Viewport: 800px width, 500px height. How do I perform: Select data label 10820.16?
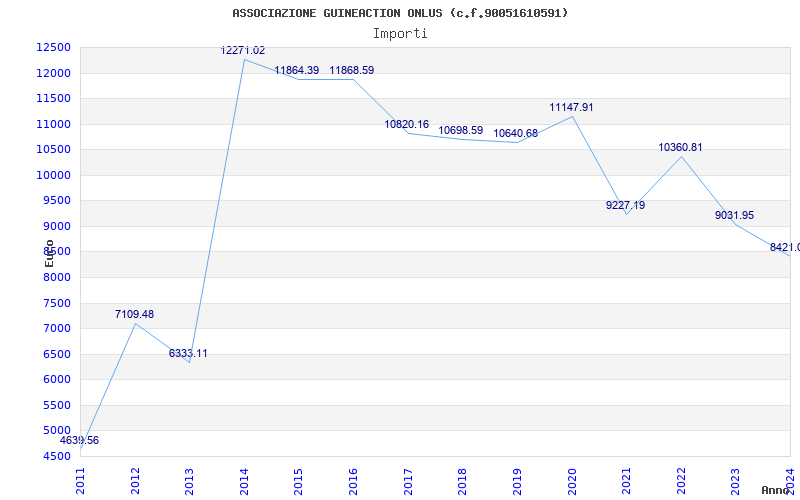(x=407, y=124)
